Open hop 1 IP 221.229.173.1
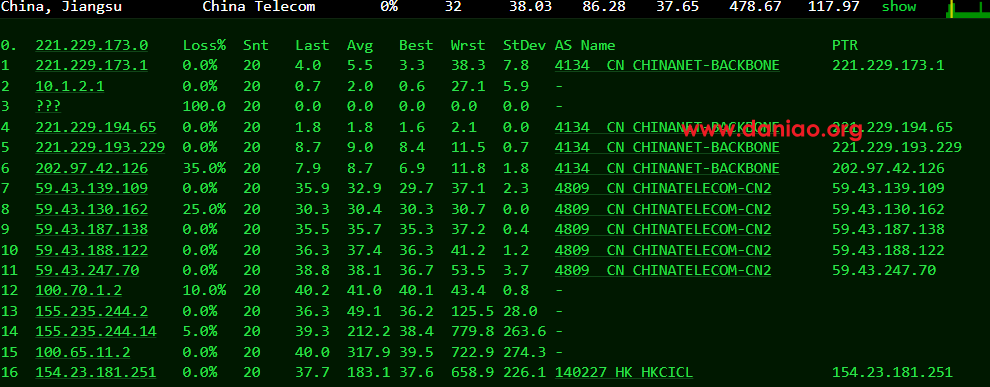This screenshot has width=990, height=387. coord(92,66)
